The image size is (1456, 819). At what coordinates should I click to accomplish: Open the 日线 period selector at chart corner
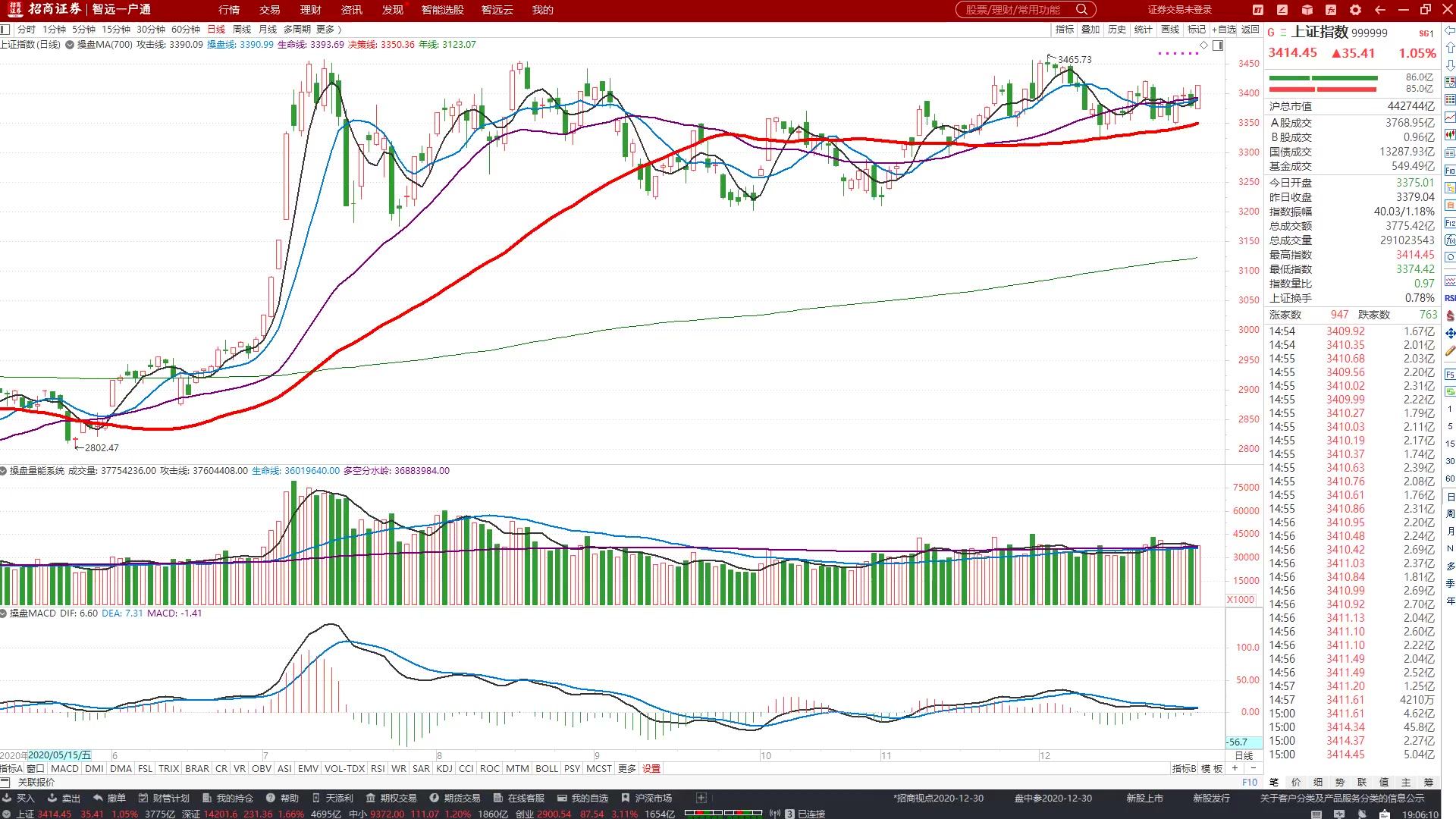click(1244, 756)
